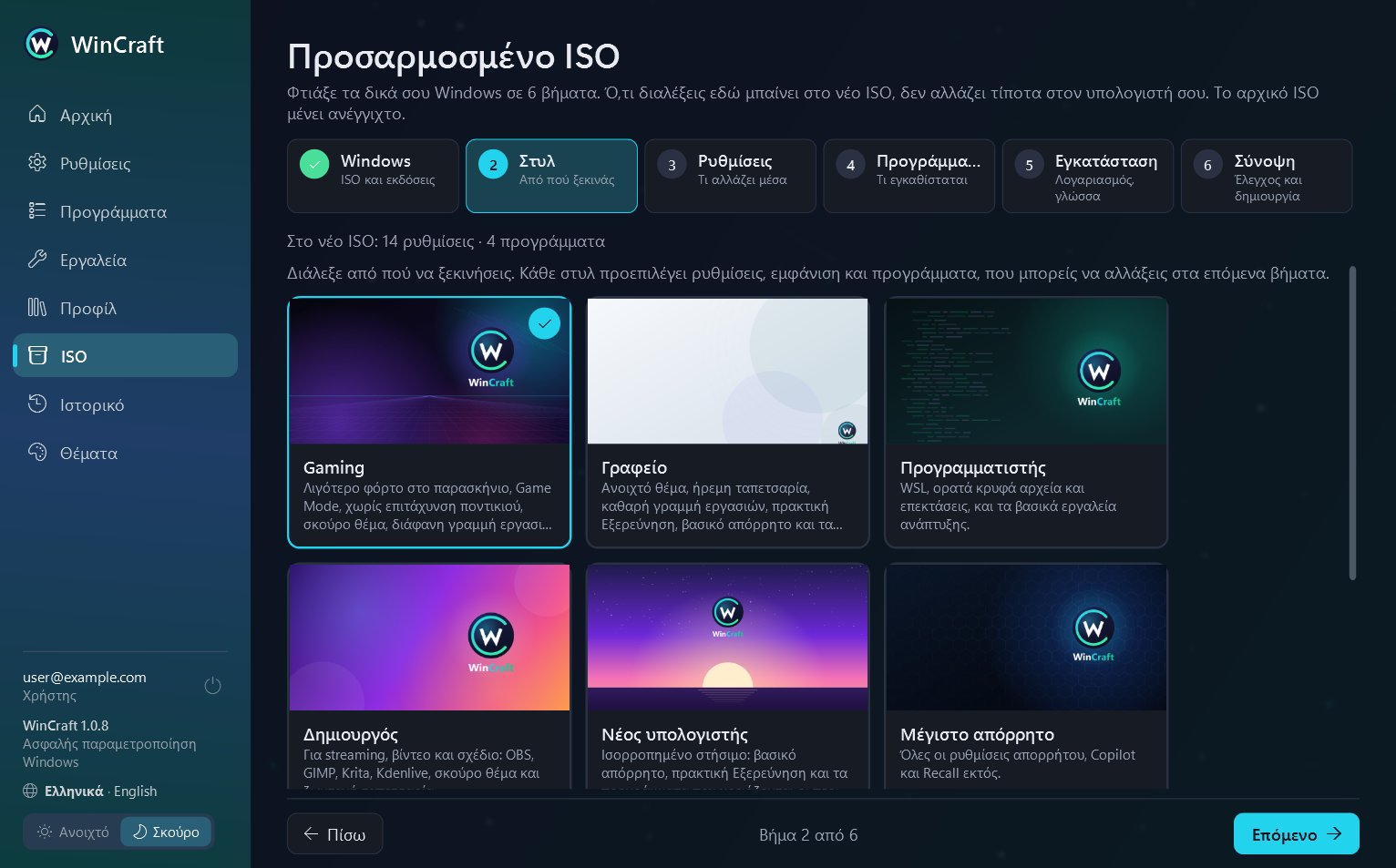Switch language to English
Viewport: 1396px width, 868px height.
(135, 791)
